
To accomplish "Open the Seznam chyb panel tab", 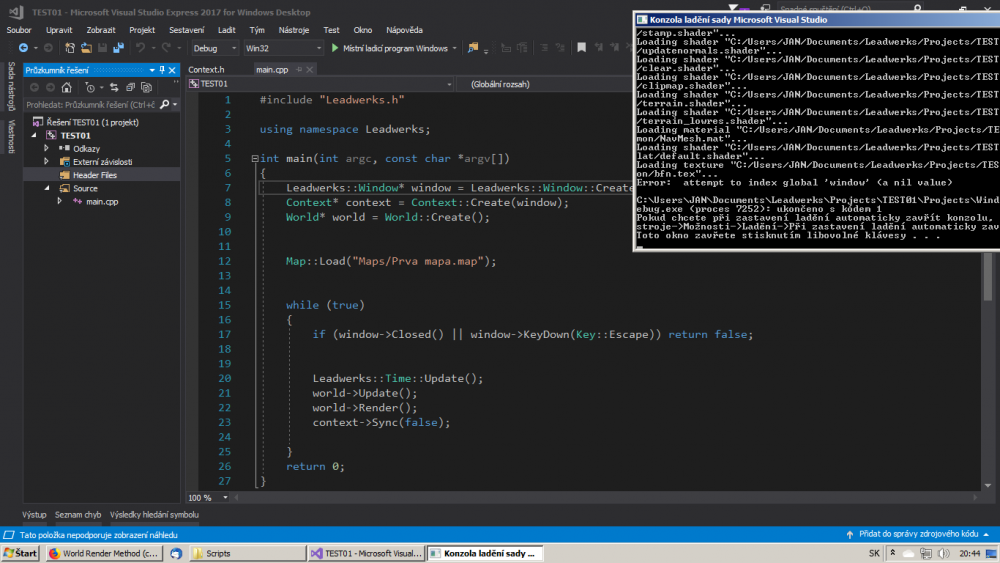I will (x=78, y=514).
